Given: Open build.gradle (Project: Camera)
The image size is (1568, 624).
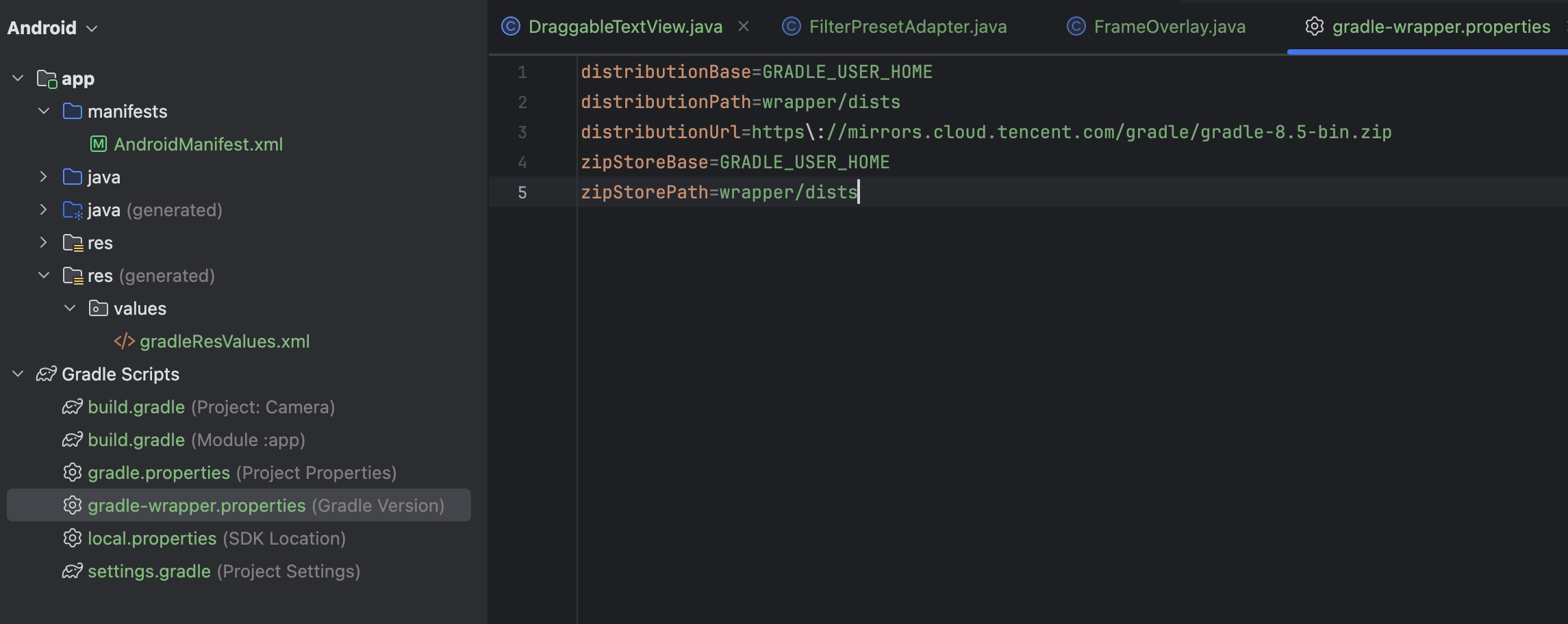Looking at the screenshot, I should [211, 407].
